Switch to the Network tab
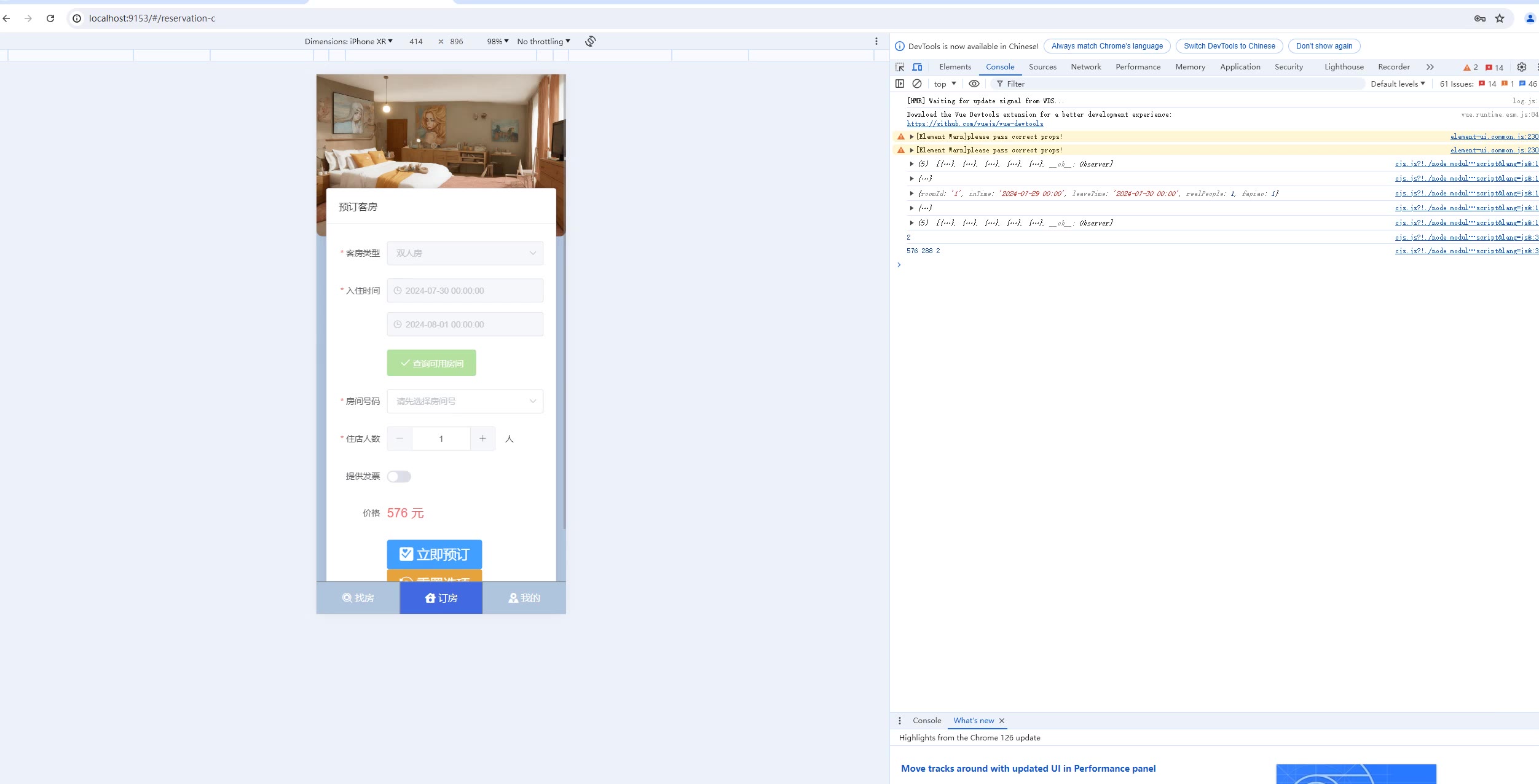The height and width of the screenshot is (784, 1539). point(1086,67)
